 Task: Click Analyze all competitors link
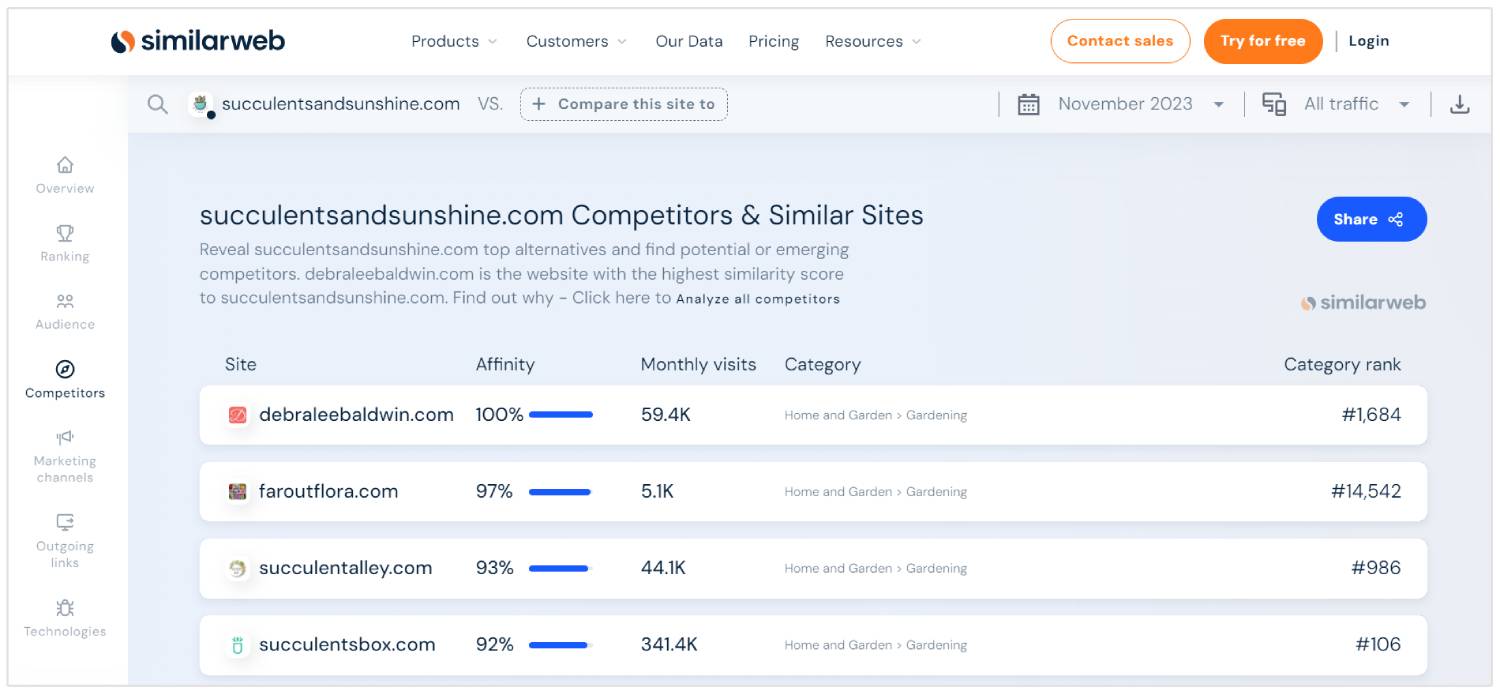tap(758, 299)
